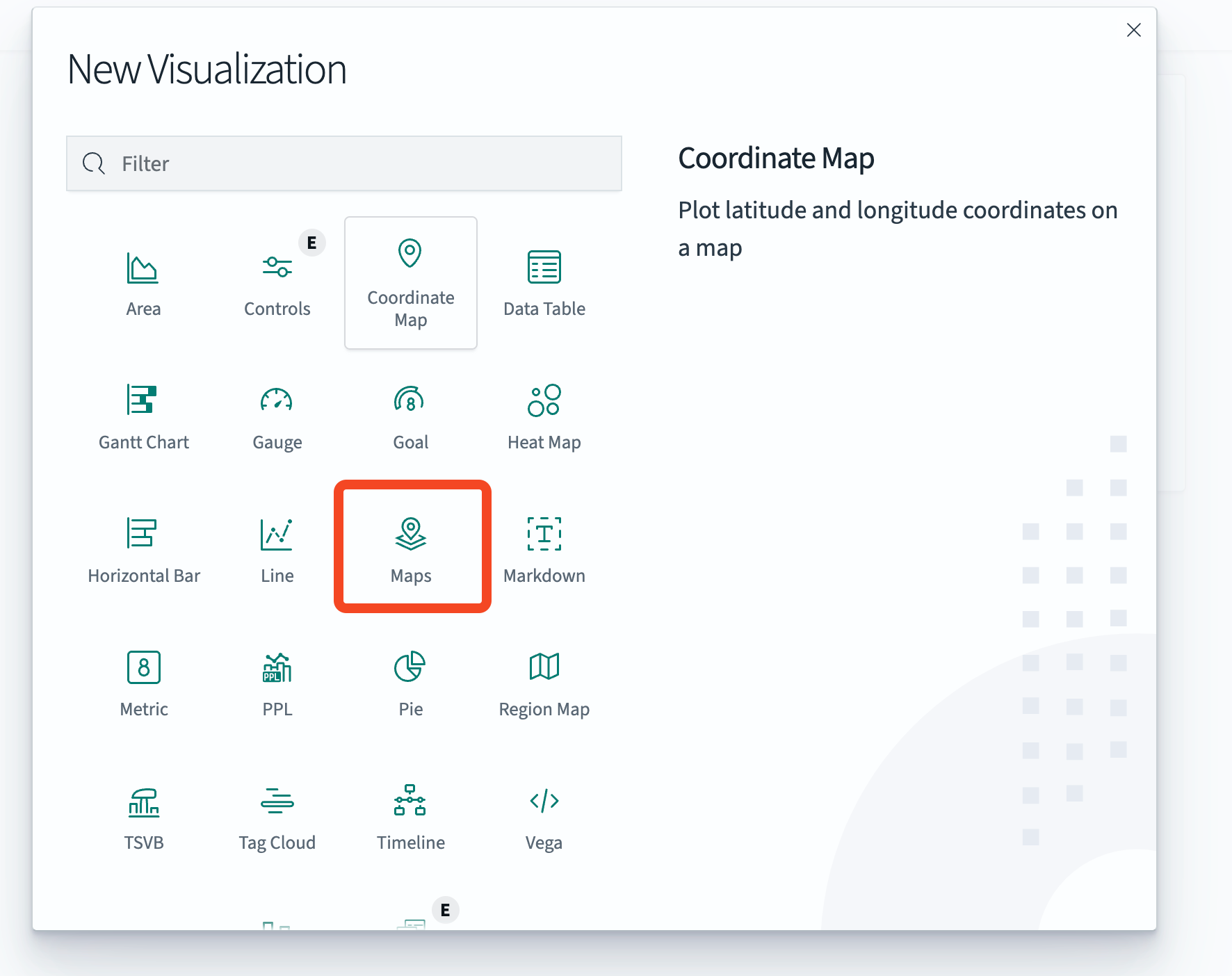The width and height of the screenshot is (1232, 976).
Task: Click the experimental E badge on Controls
Action: (311, 243)
